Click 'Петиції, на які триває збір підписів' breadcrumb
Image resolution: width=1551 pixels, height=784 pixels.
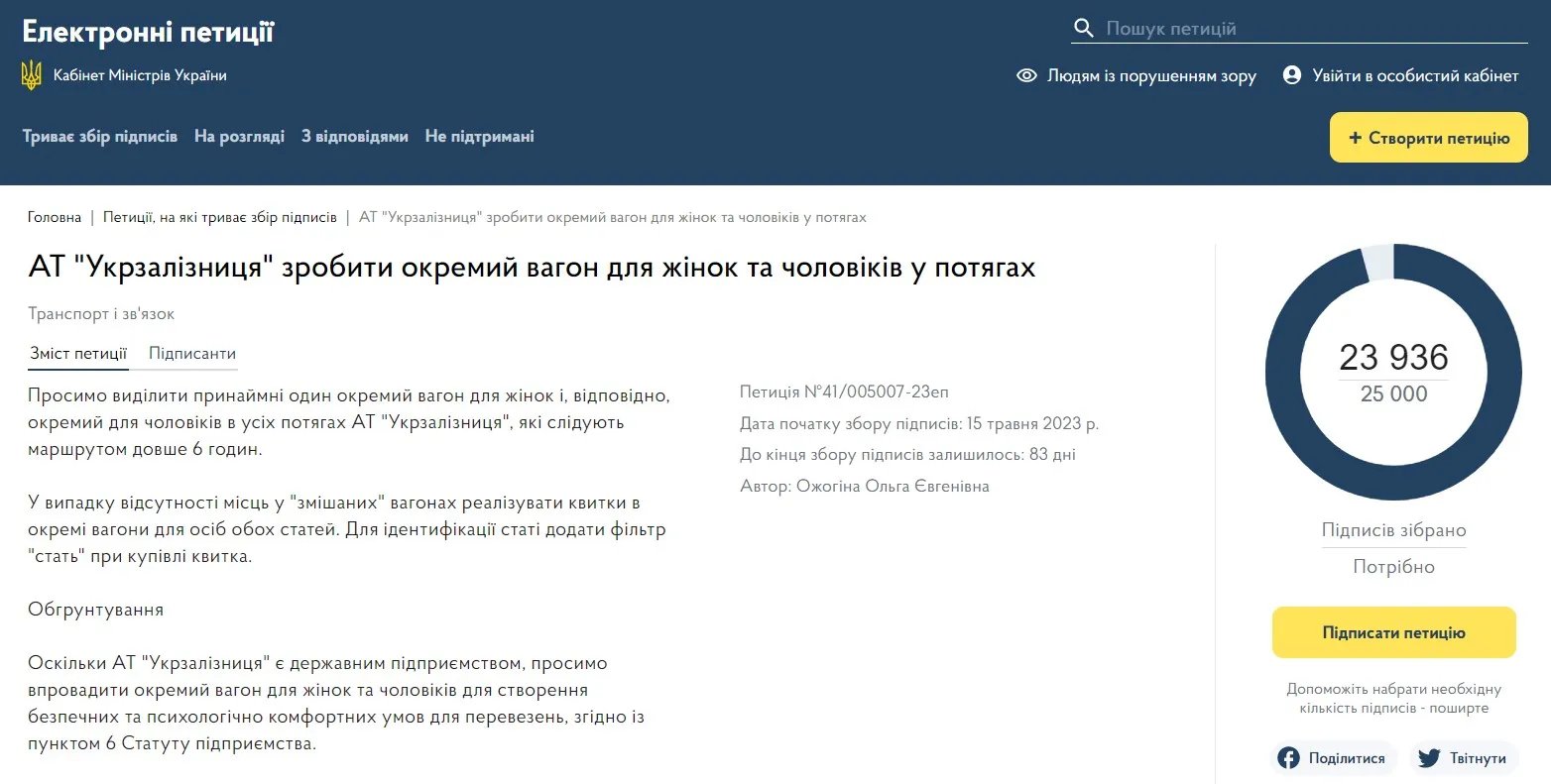[x=220, y=217]
